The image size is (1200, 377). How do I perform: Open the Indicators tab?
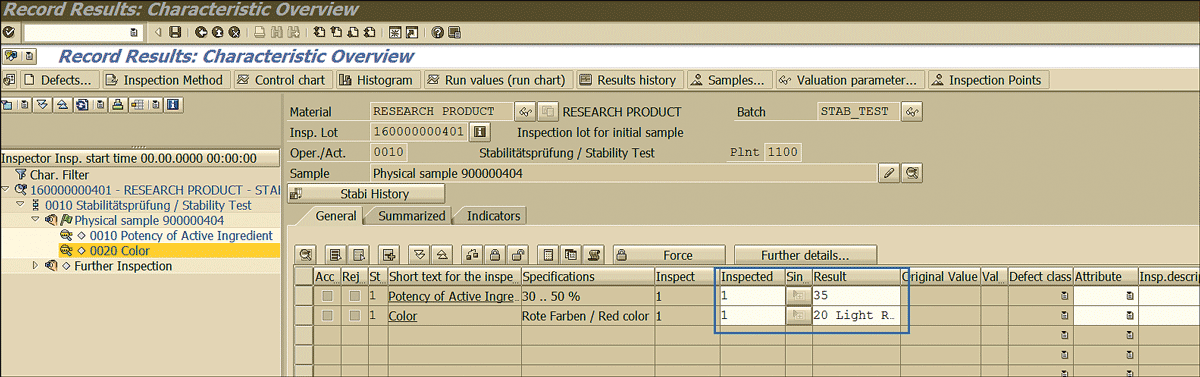[493, 216]
